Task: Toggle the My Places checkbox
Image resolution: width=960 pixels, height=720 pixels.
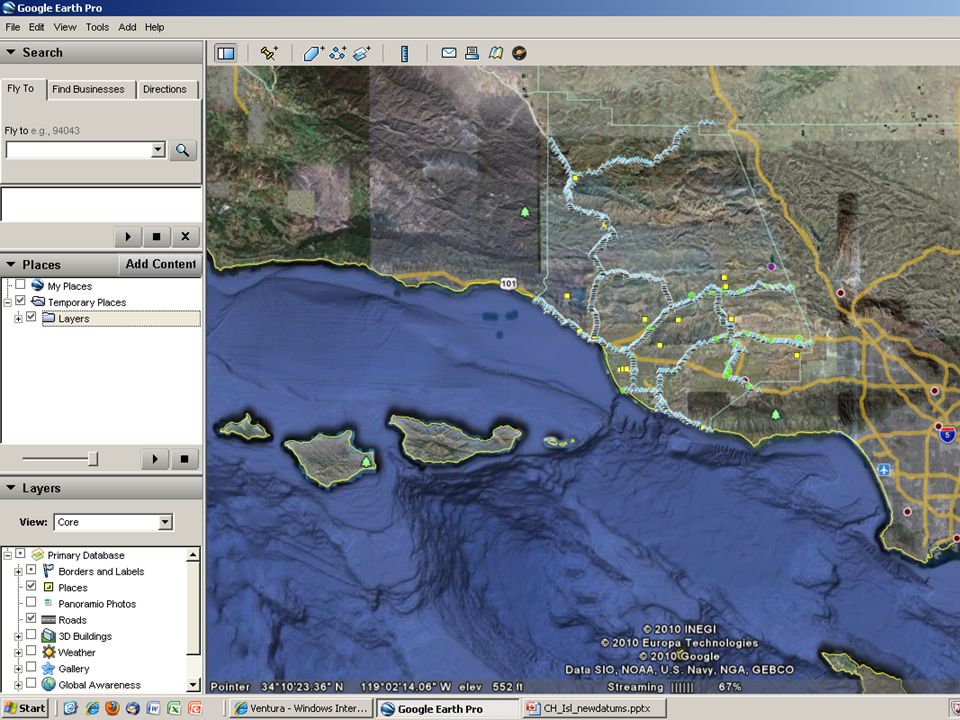Action: [20, 284]
